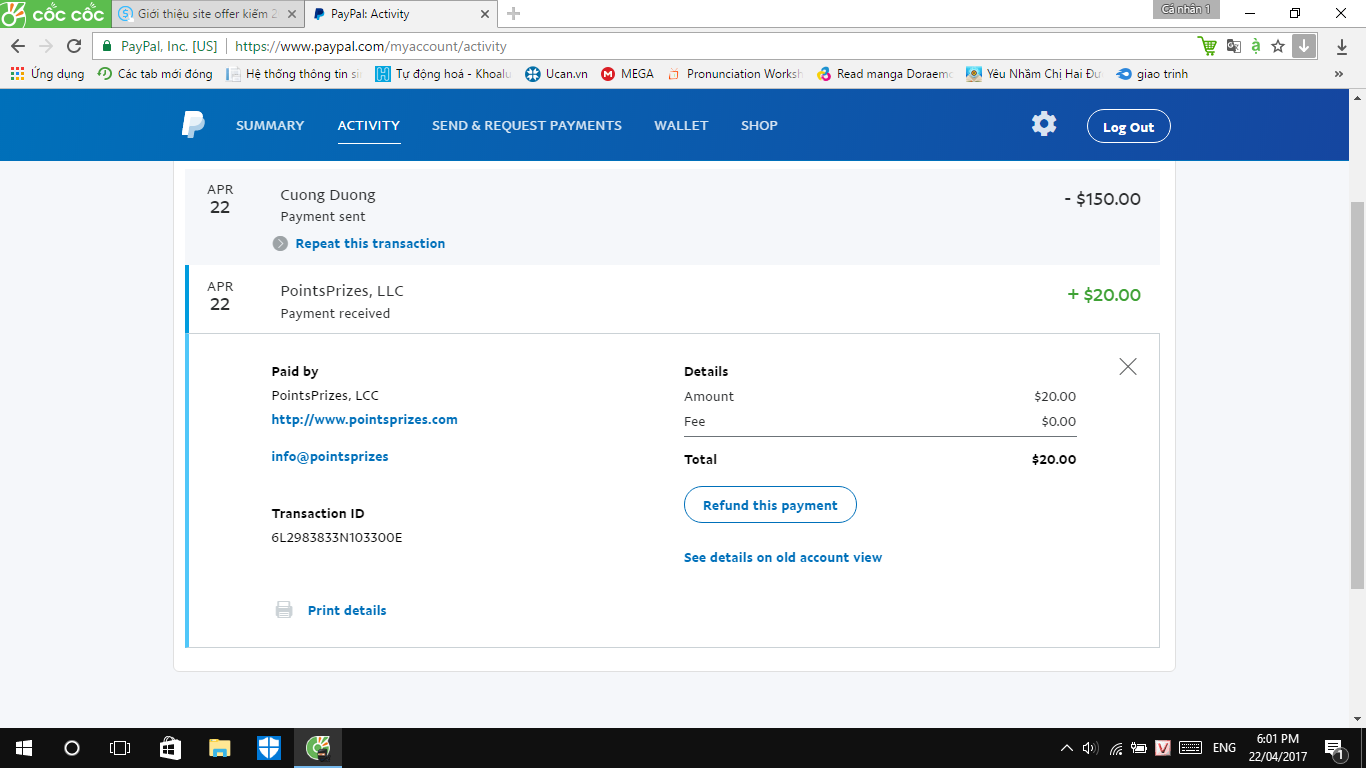Click the green Vietnamese accent à icon
The width and height of the screenshot is (1366, 768).
pyautogui.click(x=1256, y=46)
